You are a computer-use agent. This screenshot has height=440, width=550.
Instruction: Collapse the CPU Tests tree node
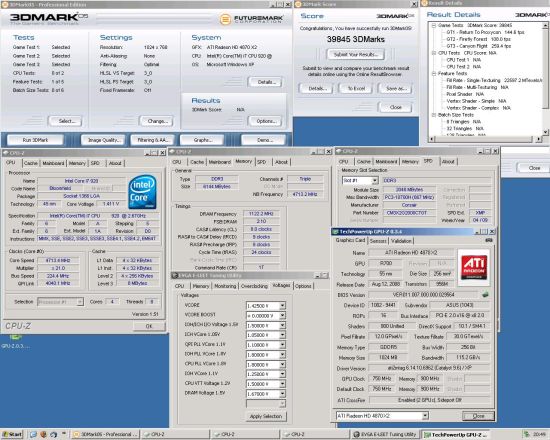click(x=434, y=53)
